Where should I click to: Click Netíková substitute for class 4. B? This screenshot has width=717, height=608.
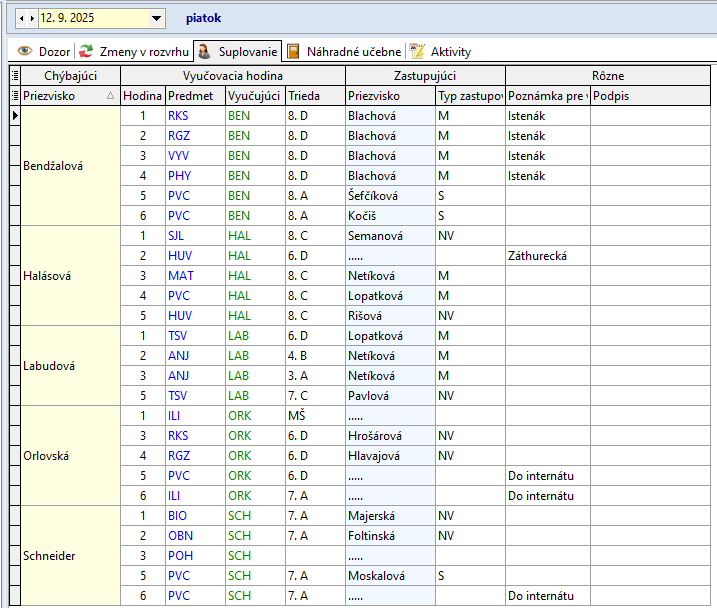[x=391, y=356]
